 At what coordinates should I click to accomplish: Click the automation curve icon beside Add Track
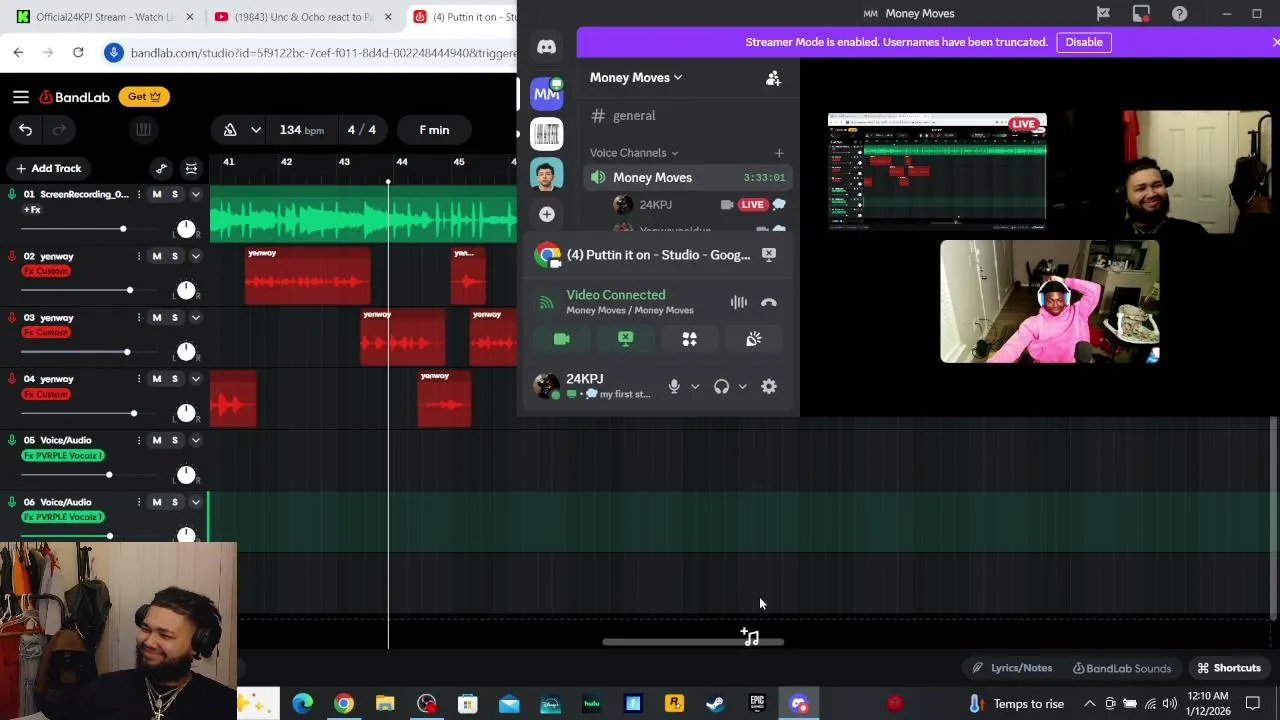pos(161,168)
